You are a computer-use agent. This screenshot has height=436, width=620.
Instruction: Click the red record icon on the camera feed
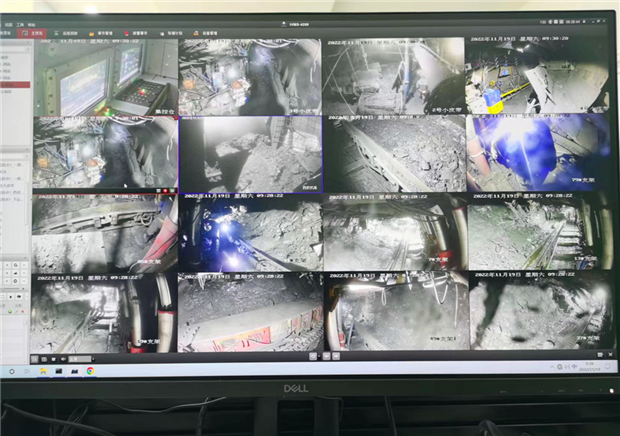165,191
